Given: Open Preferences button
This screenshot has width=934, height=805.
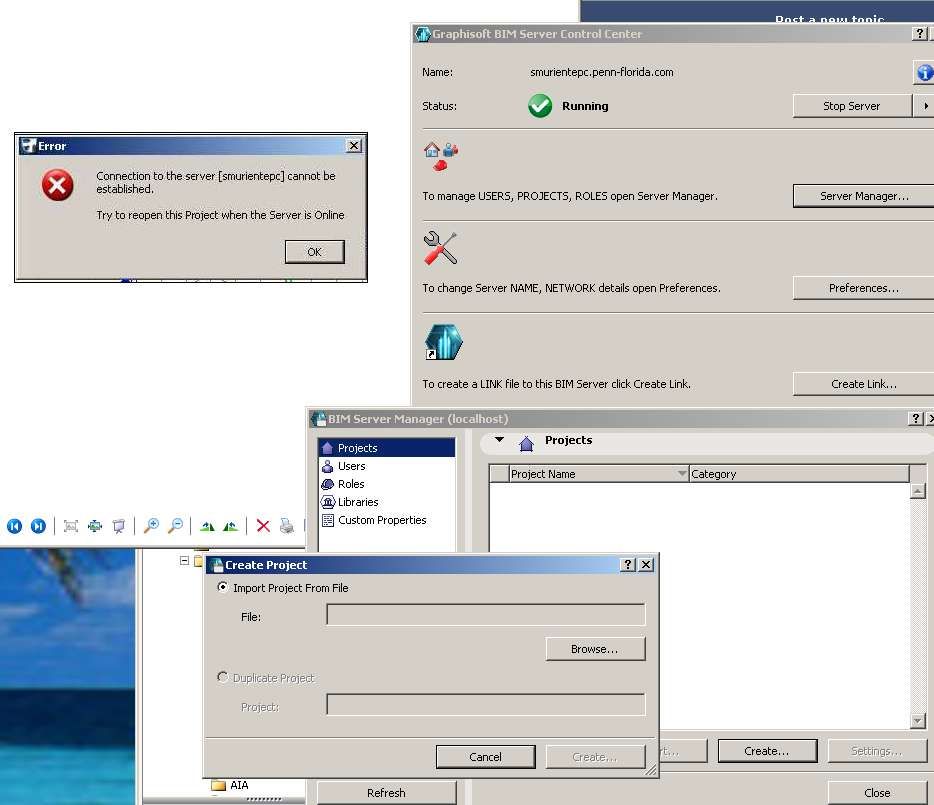Looking at the screenshot, I should [864, 288].
